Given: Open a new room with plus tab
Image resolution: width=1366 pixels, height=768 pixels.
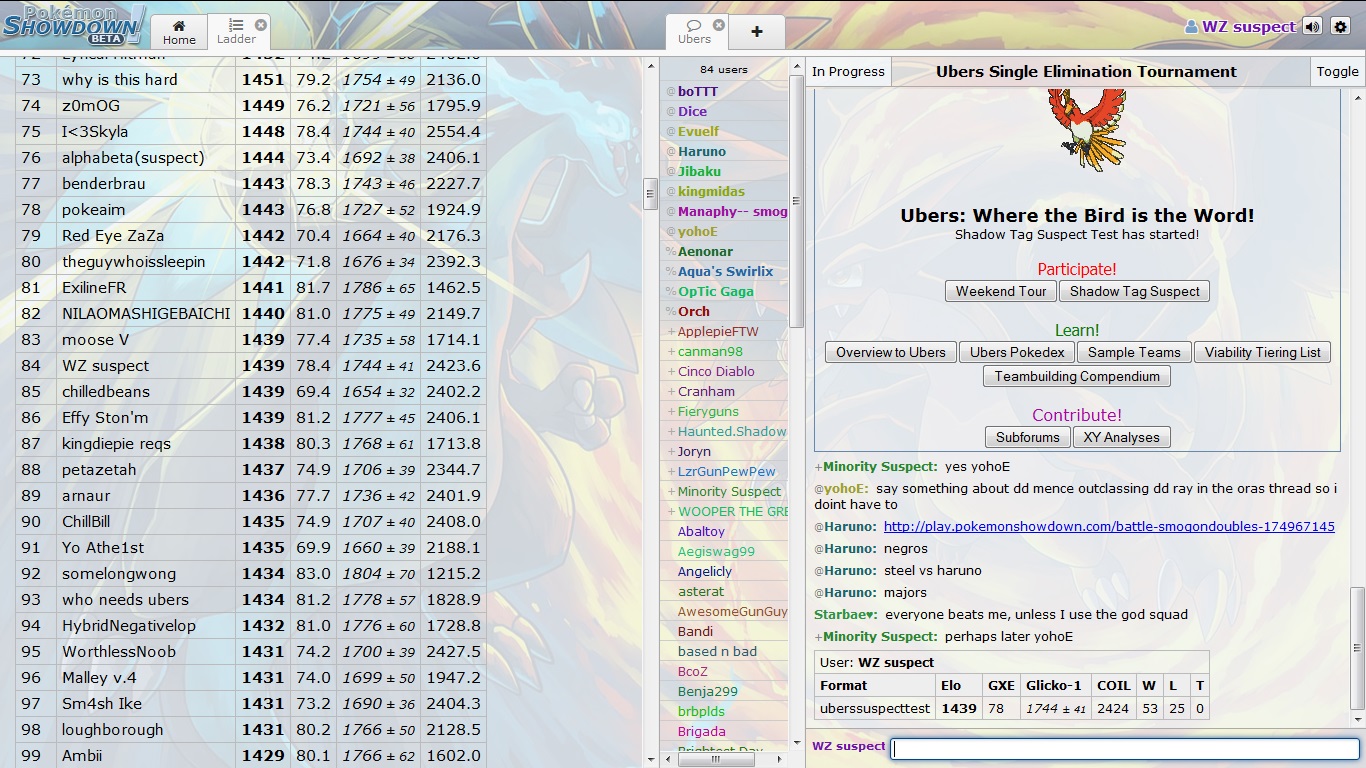Looking at the screenshot, I should click(x=757, y=32).
